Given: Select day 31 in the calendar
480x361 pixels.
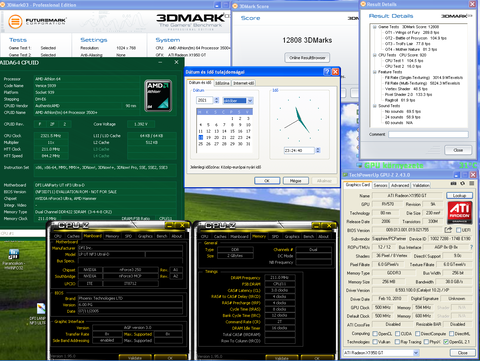Looking at the screenshot, I should [x=248, y=144].
